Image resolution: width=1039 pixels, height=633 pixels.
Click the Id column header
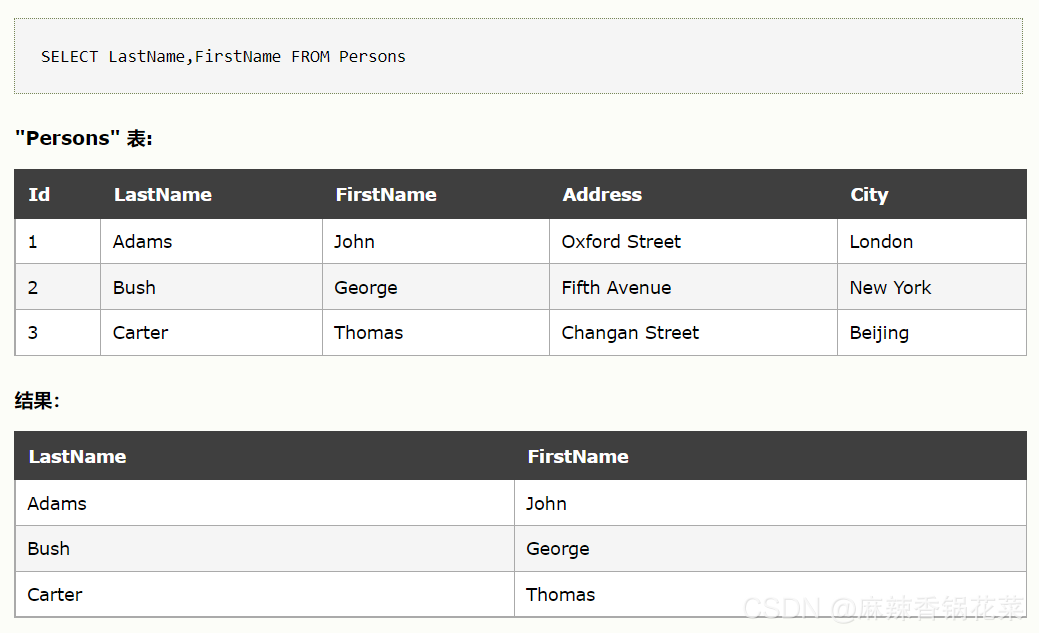pos(58,194)
